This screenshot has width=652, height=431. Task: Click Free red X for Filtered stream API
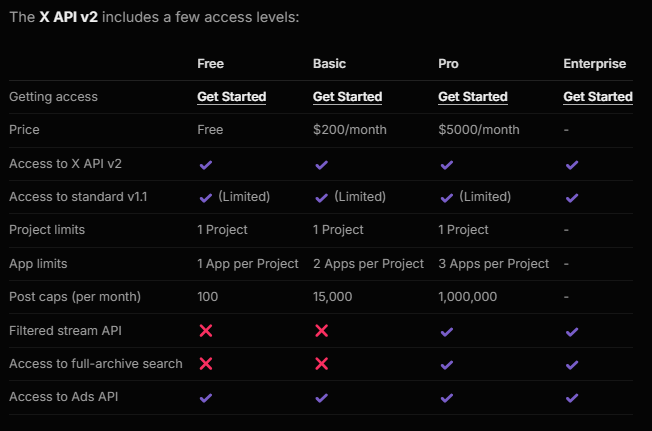click(x=206, y=331)
